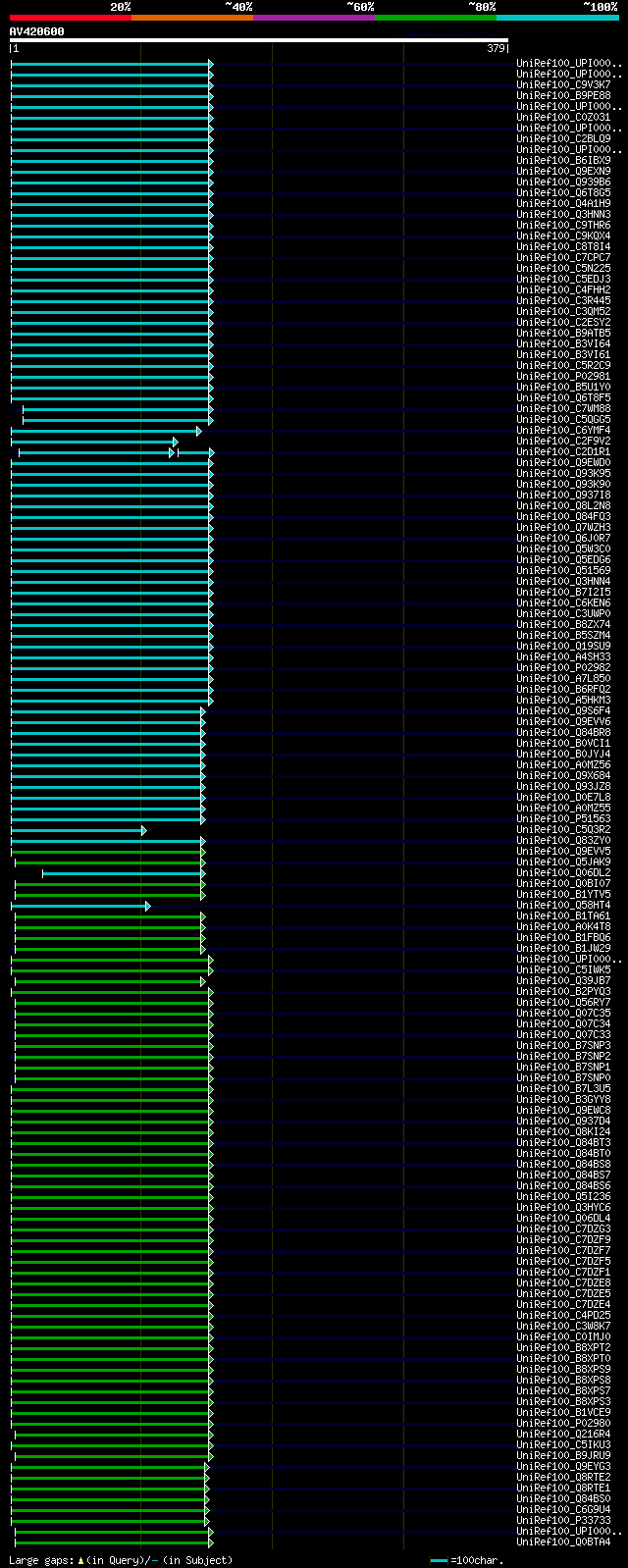Image resolution: width=628 pixels, height=1568 pixels.
Task: Click label UniRef100_Q58HT4
Action: click(x=563, y=906)
